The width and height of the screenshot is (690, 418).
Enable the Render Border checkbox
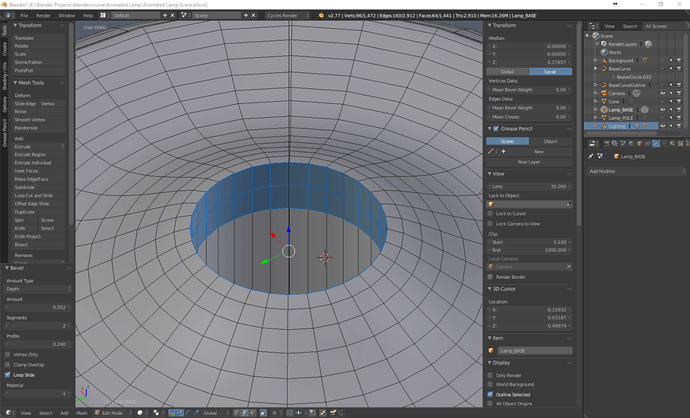[491, 276]
